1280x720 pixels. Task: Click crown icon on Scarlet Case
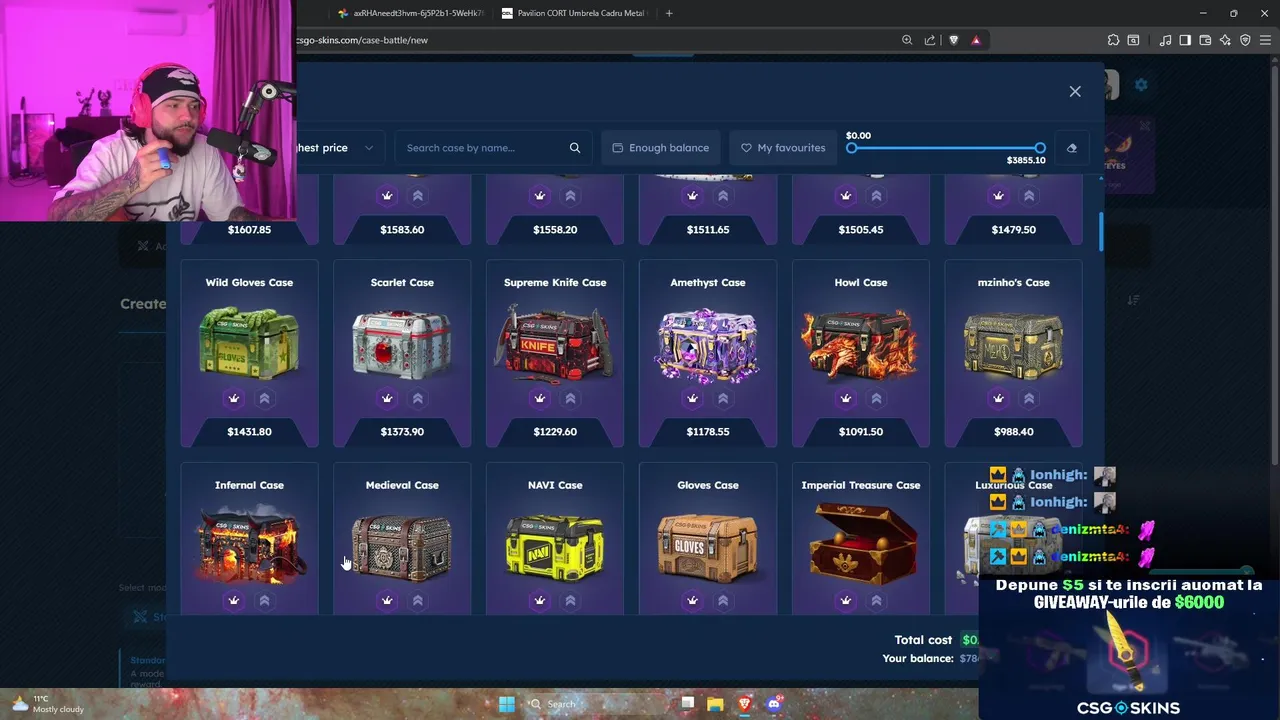point(387,398)
